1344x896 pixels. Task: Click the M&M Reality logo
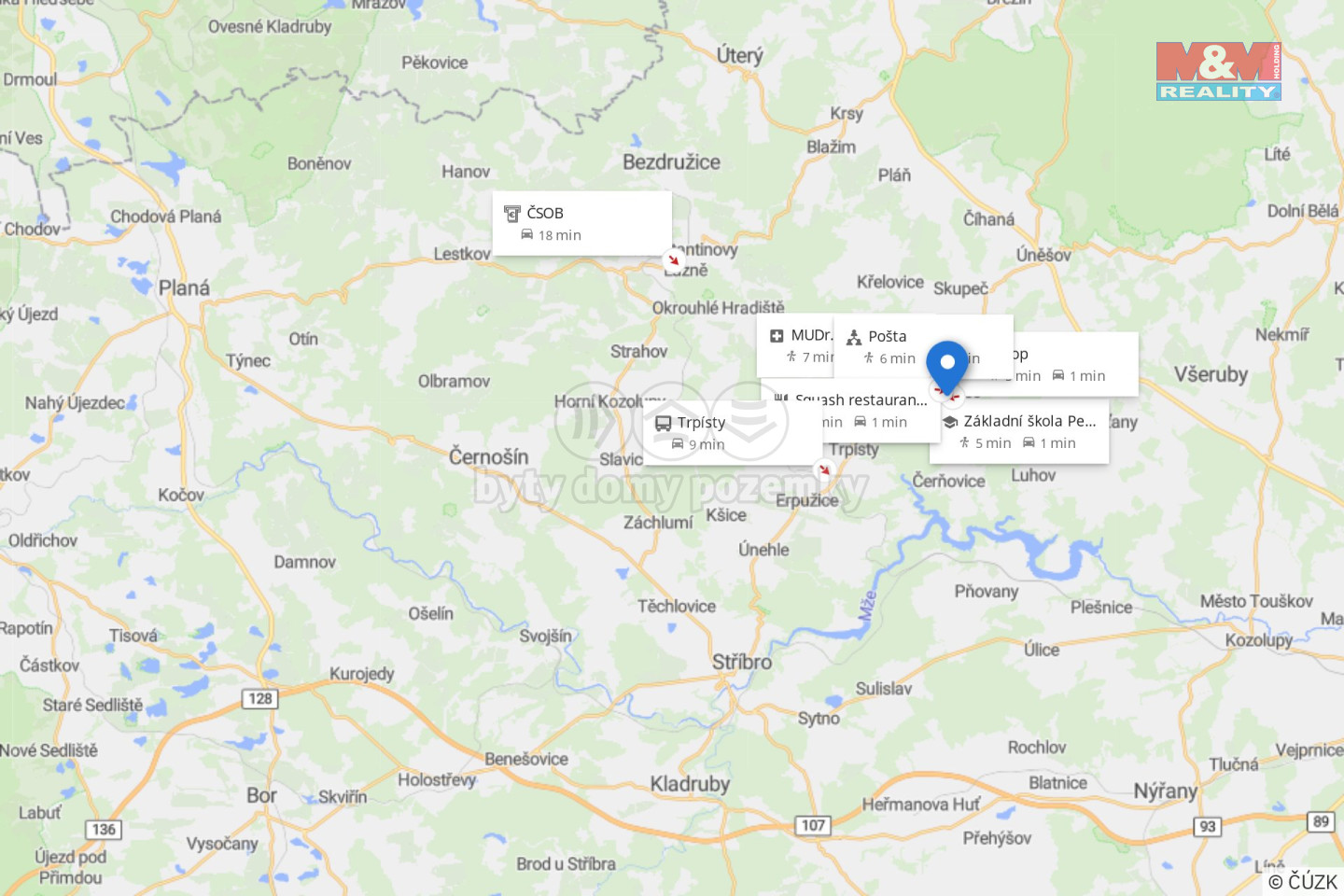[x=1218, y=71]
